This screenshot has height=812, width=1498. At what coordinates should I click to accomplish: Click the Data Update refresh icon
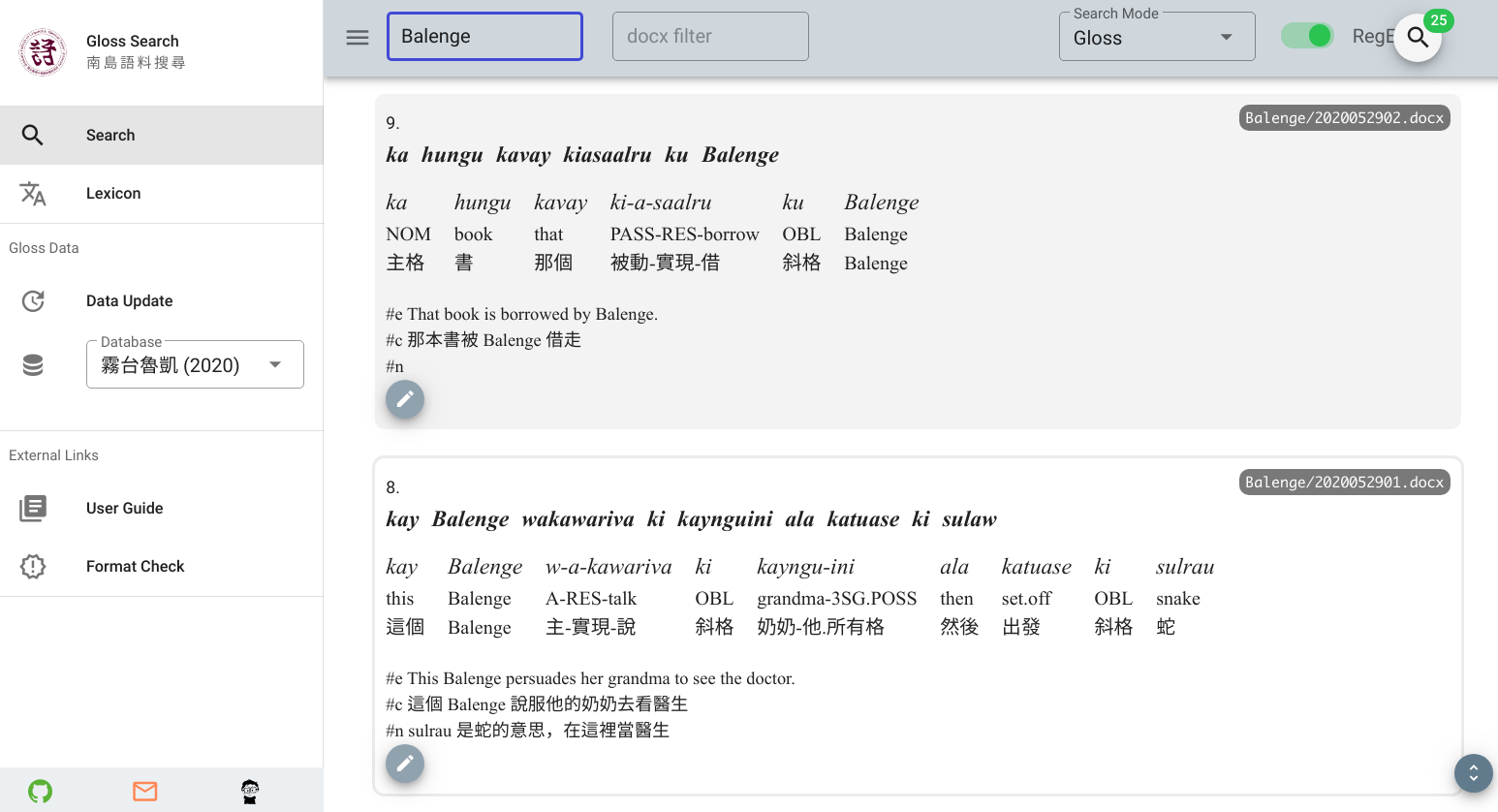pos(32,300)
